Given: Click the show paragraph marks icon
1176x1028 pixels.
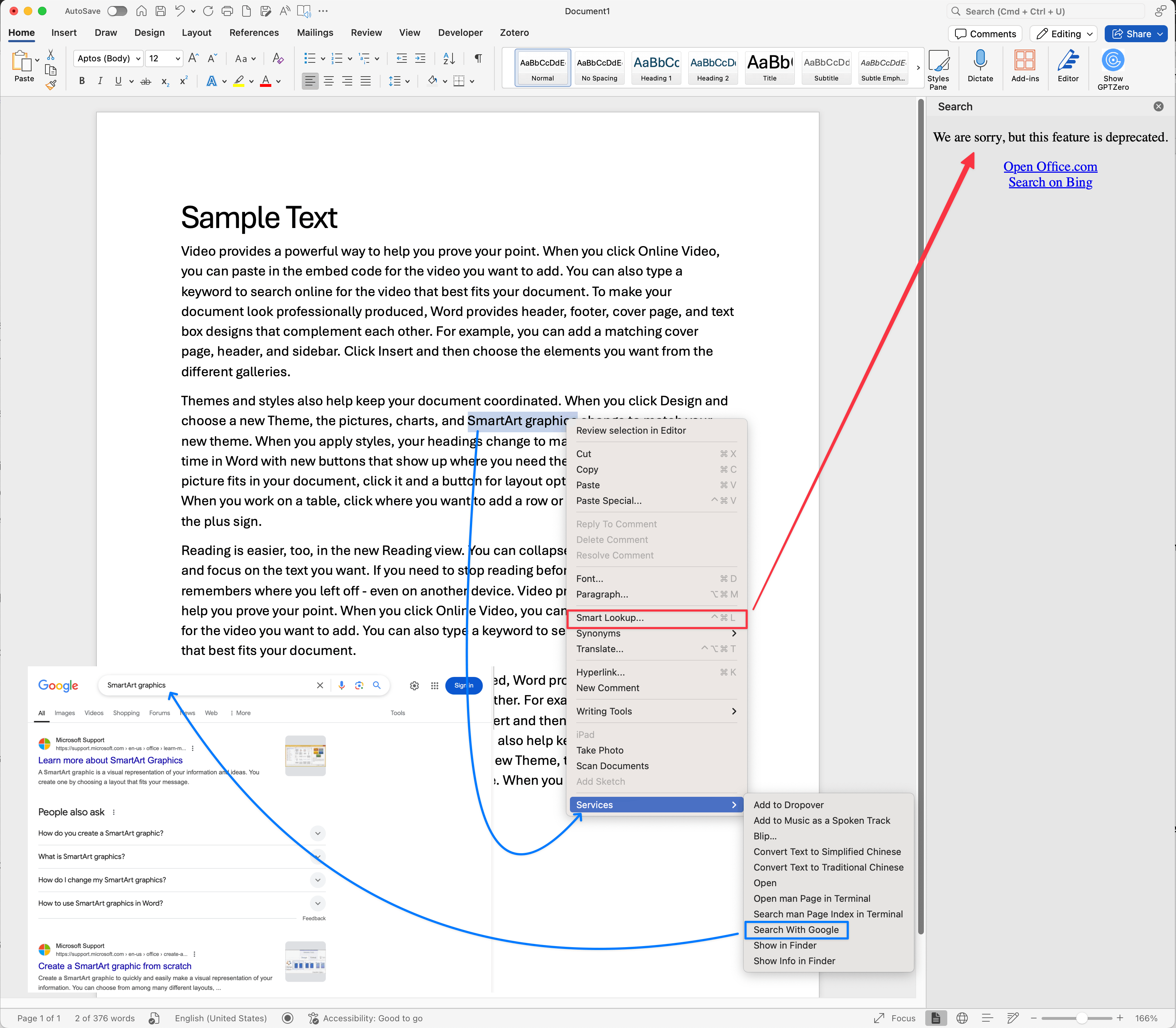Looking at the screenshot, I should tap(478, 58).
